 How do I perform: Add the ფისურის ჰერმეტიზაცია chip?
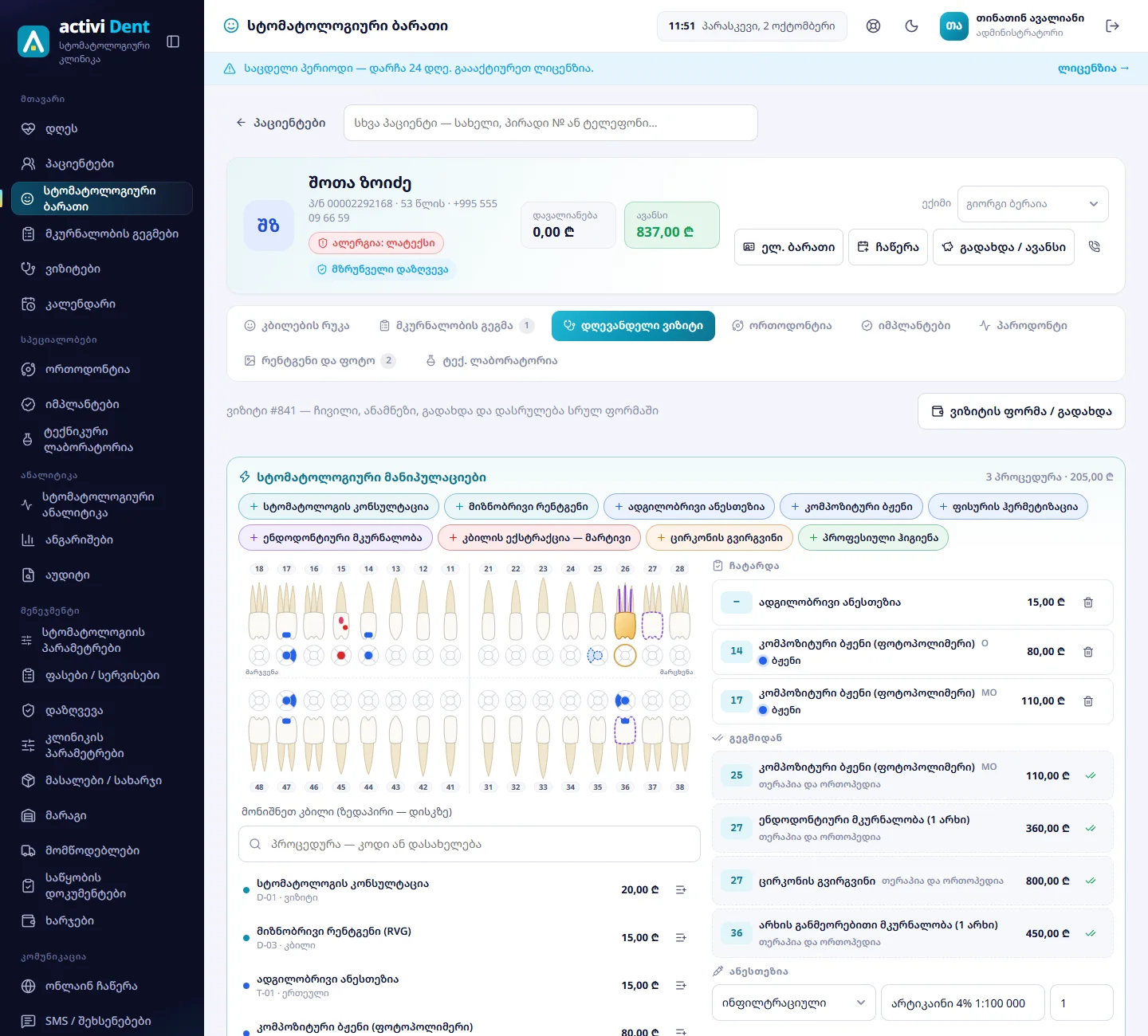click(1008, 507)
